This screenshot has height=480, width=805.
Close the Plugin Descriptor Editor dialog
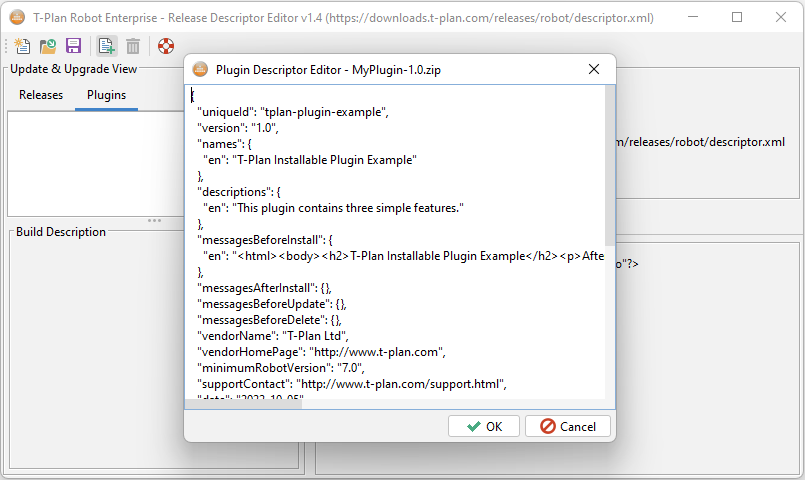[593, 69]
